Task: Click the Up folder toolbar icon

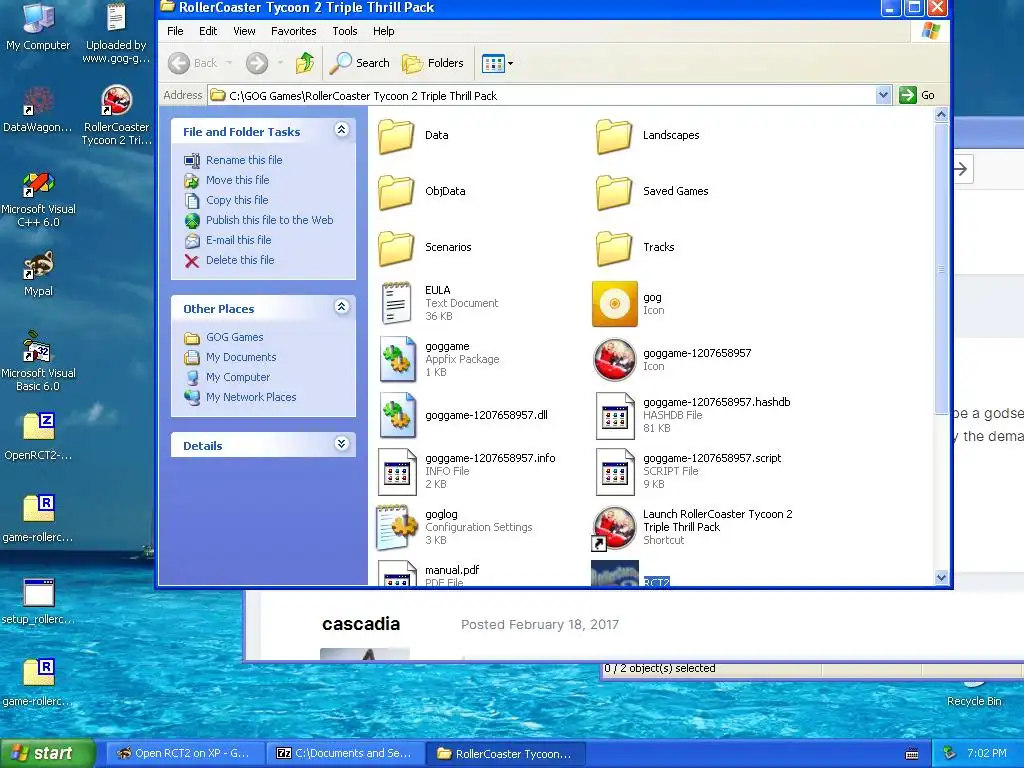Action: [x=305, y=63]
